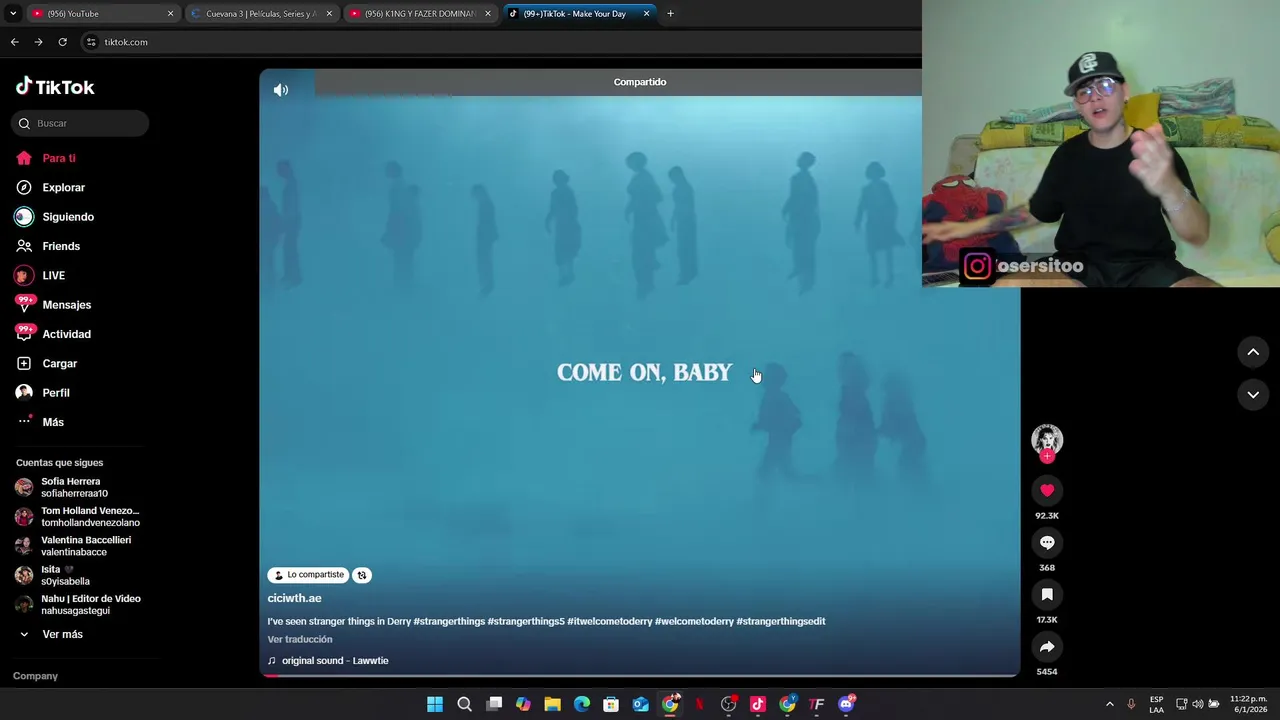Open the ciciwth.ae username link

[294, 598]
